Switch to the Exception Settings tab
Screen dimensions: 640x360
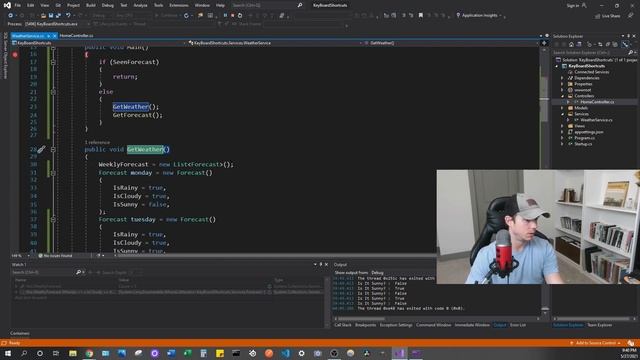(396, 325)
